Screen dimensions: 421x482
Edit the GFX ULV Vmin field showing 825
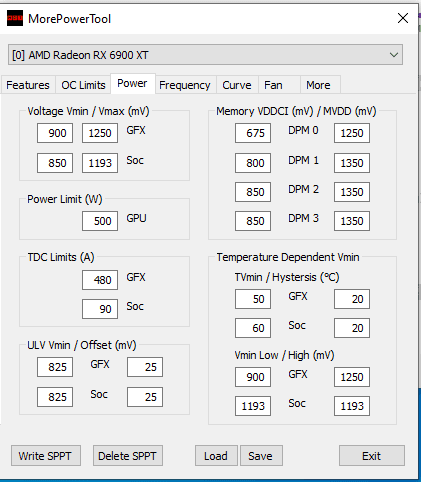point(55,367)
